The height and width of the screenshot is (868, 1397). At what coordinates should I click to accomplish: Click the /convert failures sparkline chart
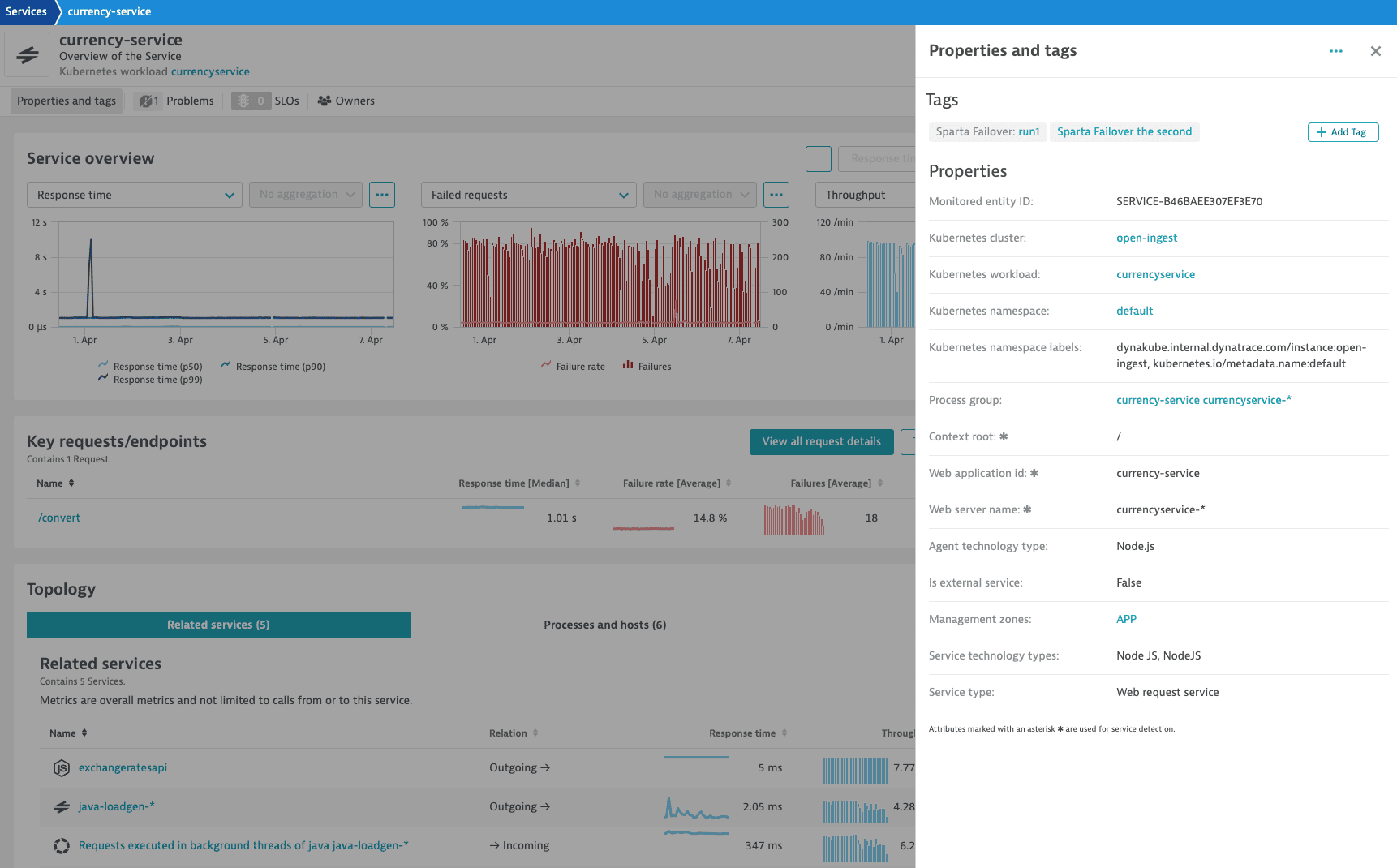click(x=793, y=519)
